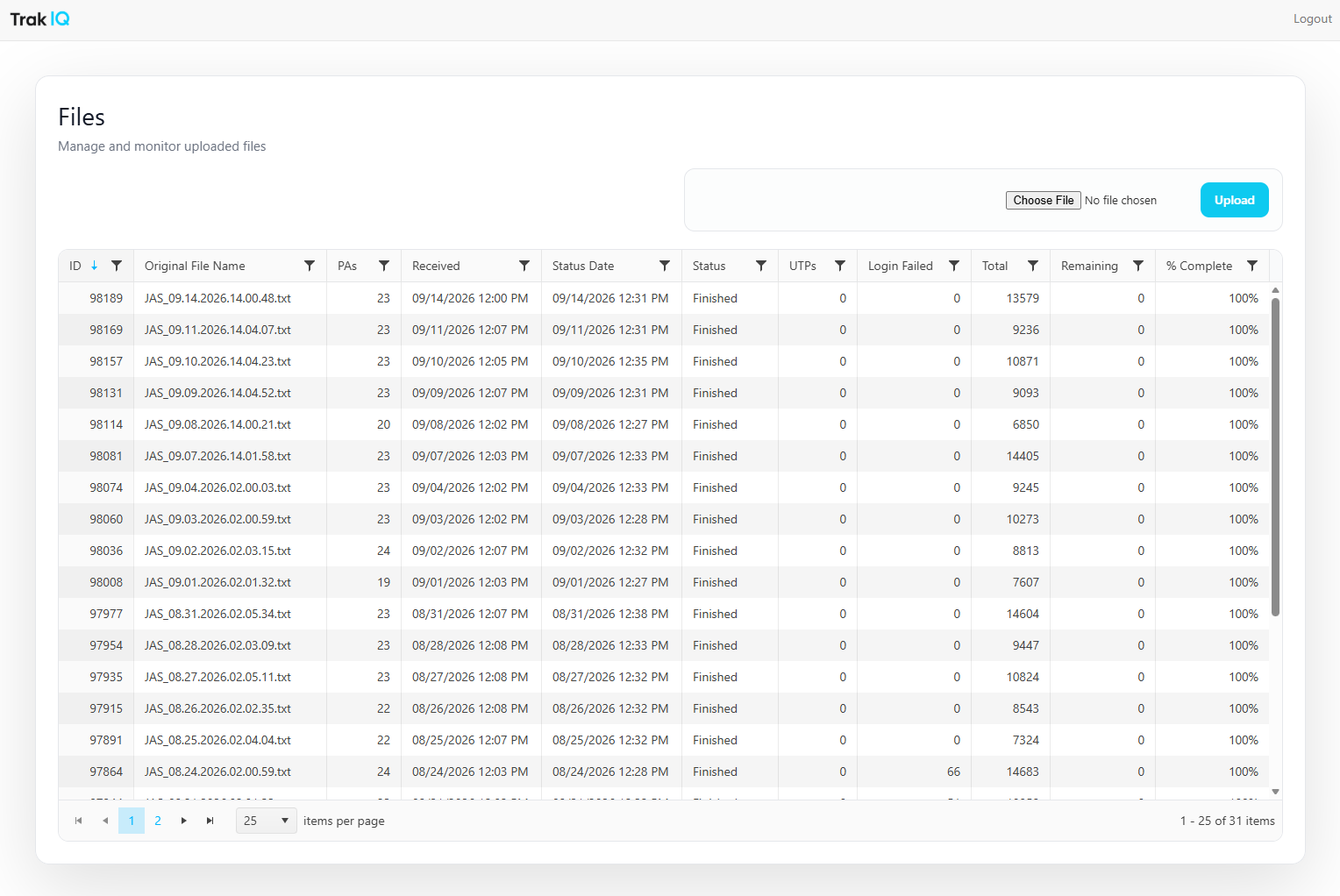Sort by Received column header
1340x896 pixels.
click(x=436, y=266)
